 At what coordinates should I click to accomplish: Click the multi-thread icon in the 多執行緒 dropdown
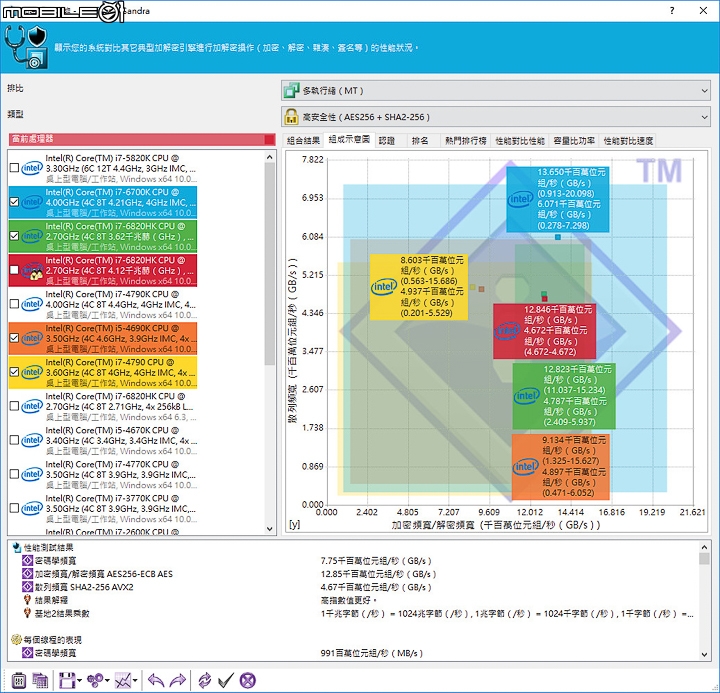pos(291,90)
